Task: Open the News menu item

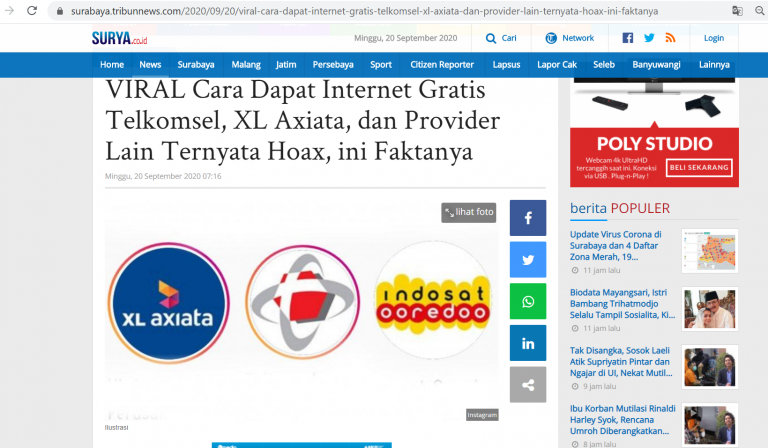Action: (150, 65)
